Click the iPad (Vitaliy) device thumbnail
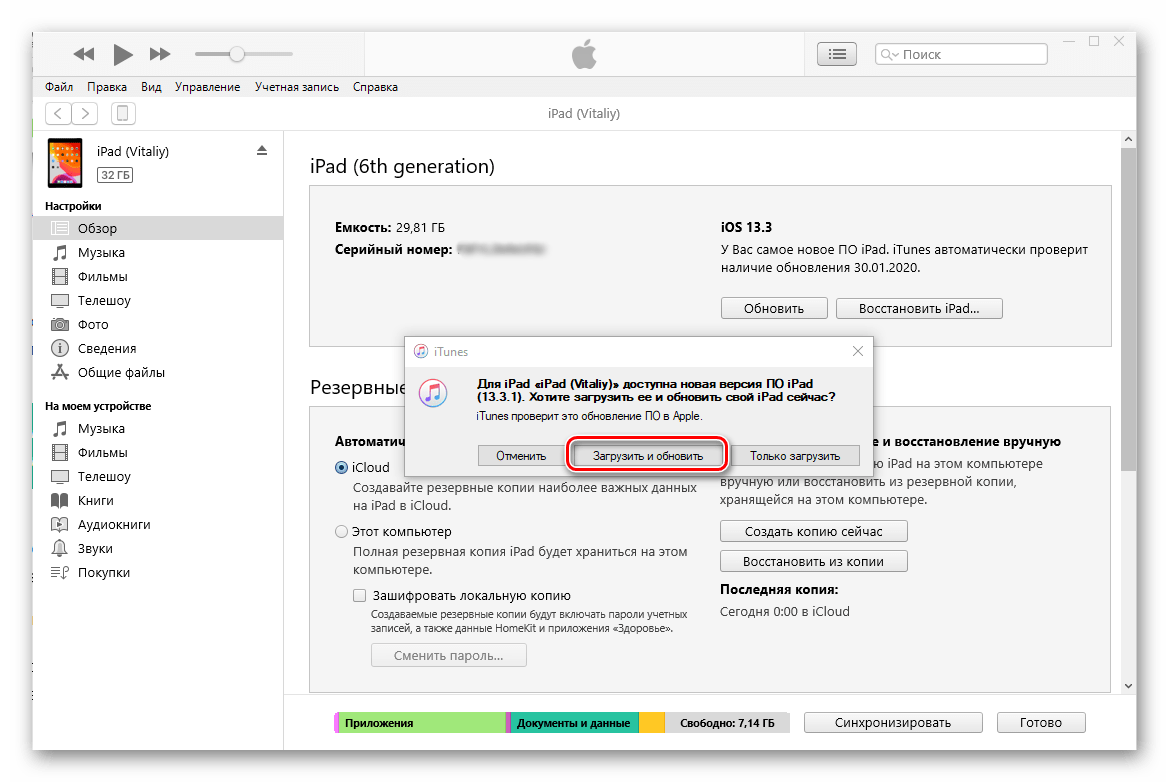The height and width of the screenshot is (782, 1169). [65, 162]
